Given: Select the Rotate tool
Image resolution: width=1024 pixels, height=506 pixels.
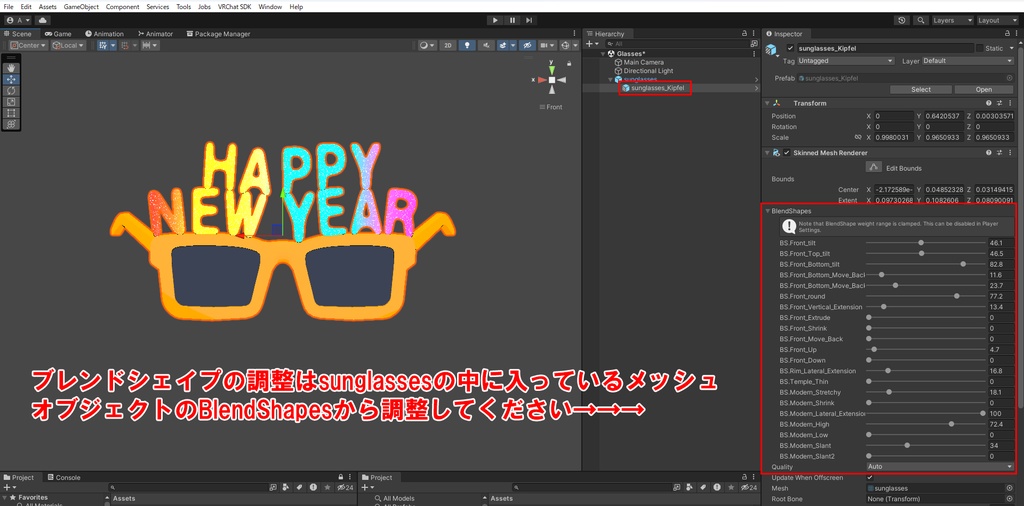Looking at the screenshot, I should click(11, 90).
